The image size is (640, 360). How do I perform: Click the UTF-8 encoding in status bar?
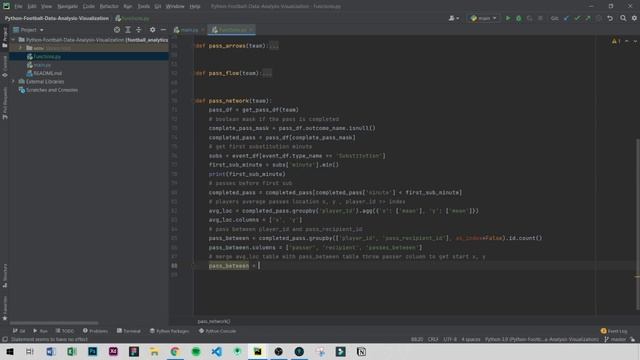point(450,339)
